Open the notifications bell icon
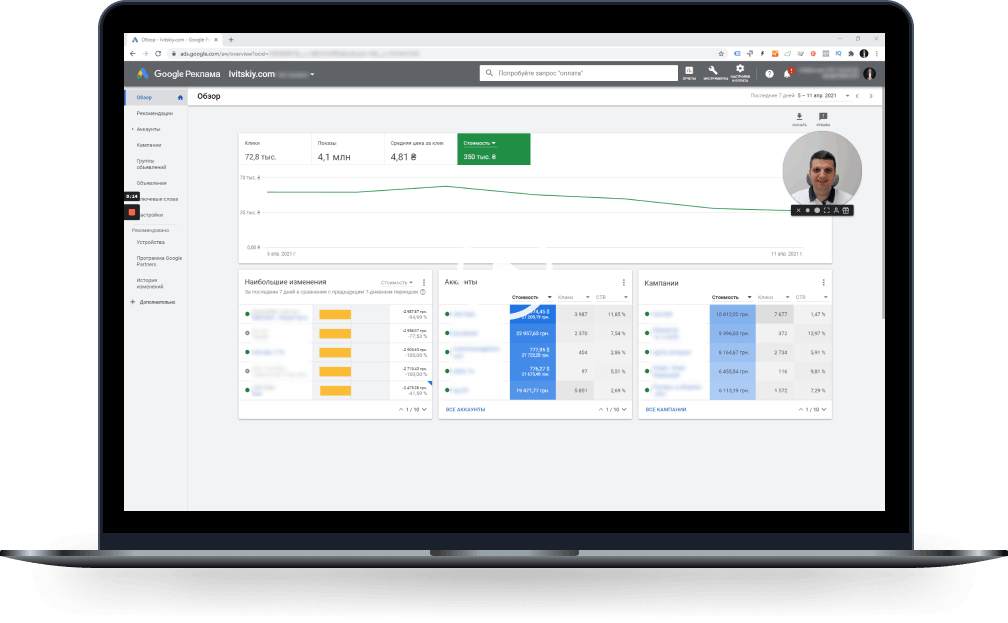The image size is (1008, 623). [787, 73]
